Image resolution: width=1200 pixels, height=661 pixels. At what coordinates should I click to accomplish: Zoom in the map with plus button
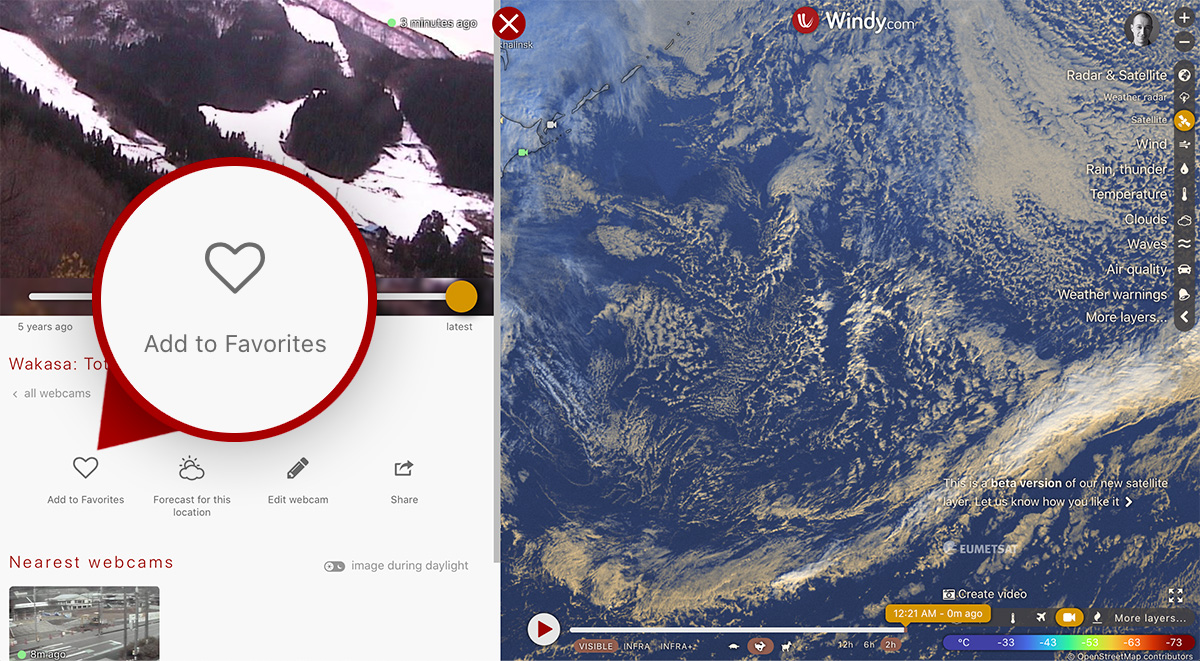[x=1185, y=19]
